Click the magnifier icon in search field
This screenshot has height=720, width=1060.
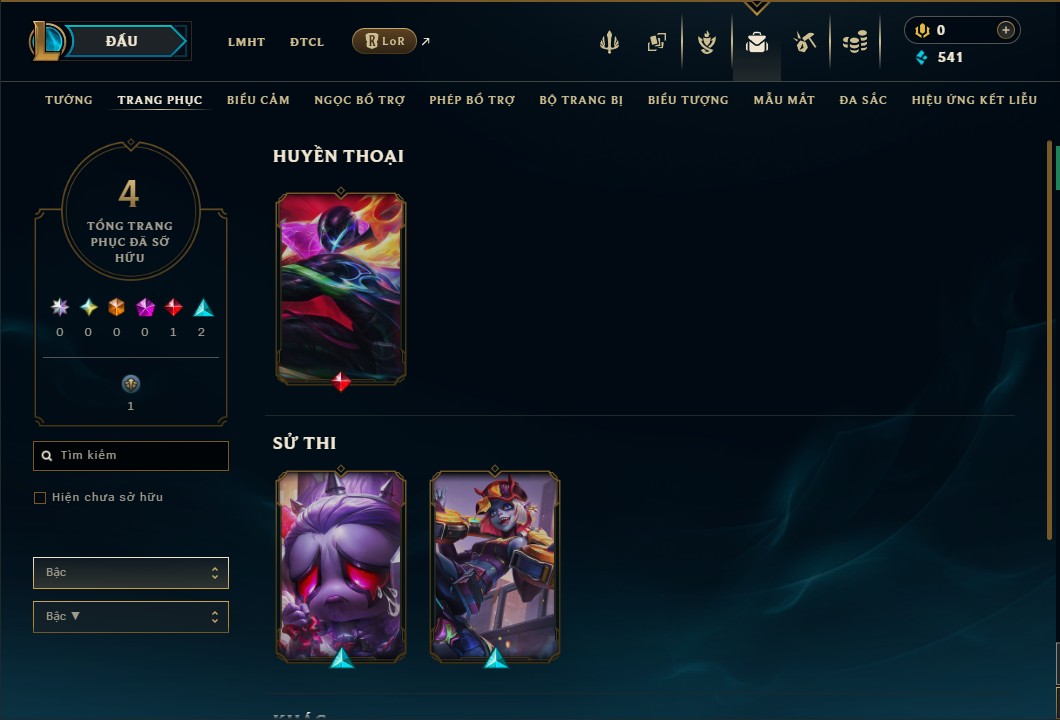tap(47, 456)
